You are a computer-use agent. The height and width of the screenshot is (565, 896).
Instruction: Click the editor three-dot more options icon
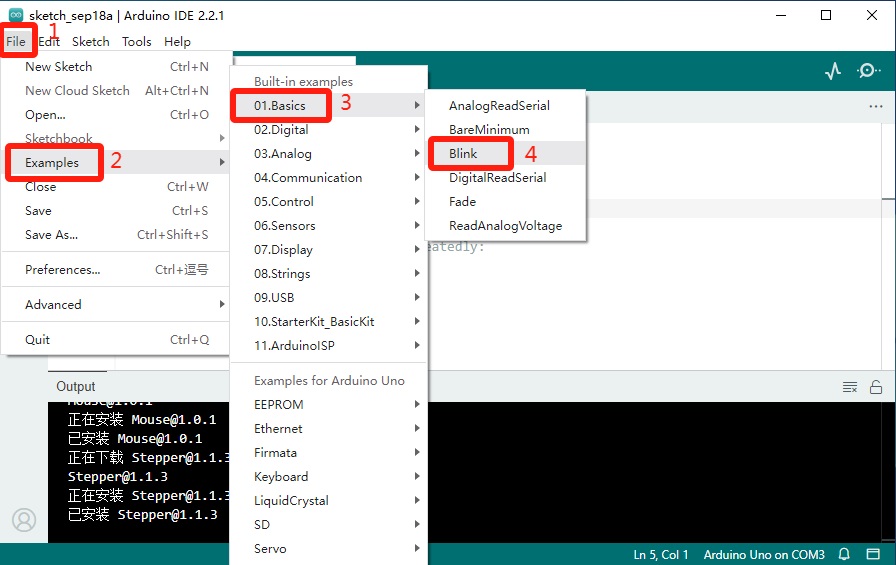(875, 106)
